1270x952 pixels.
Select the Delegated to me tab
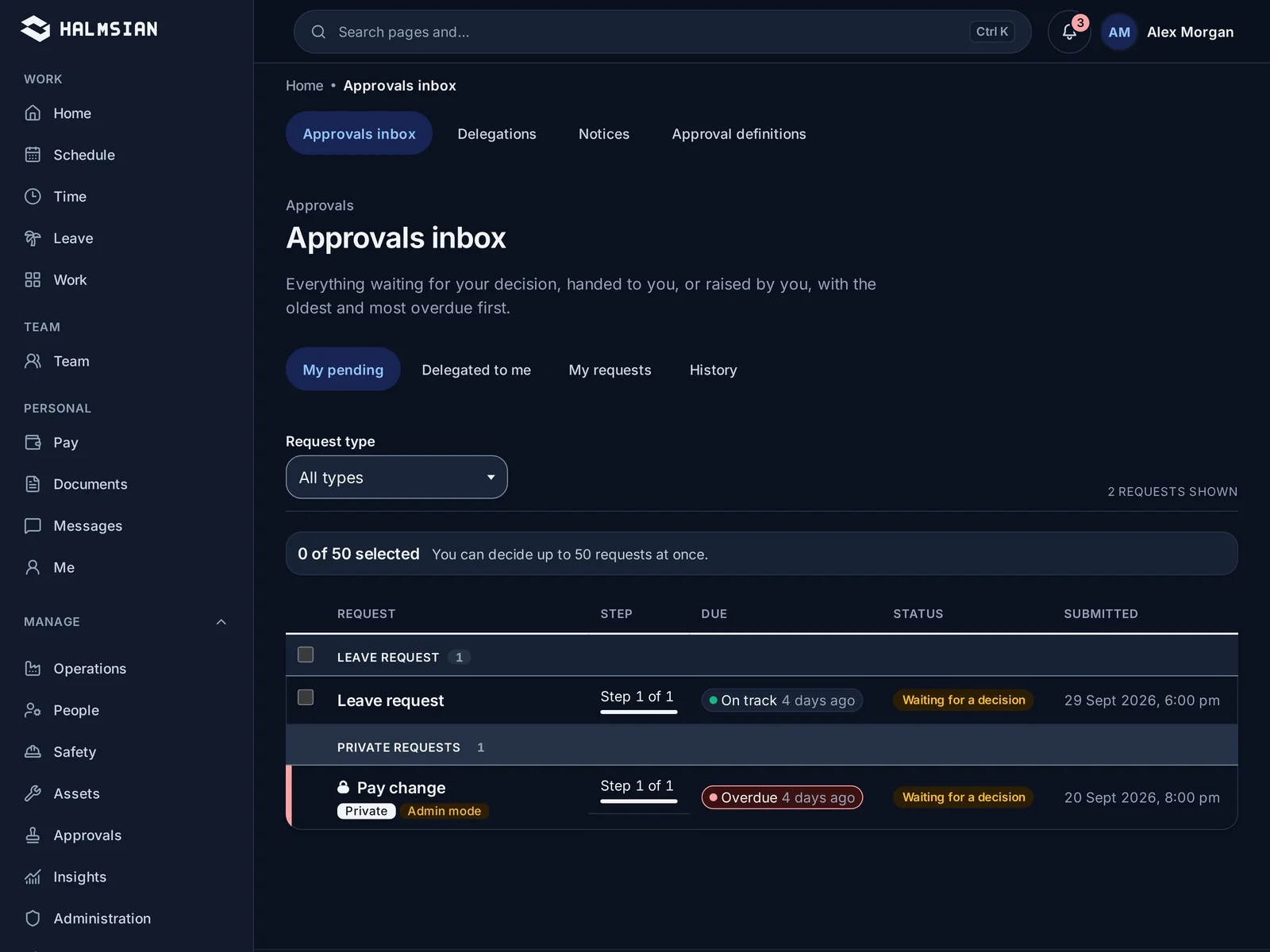476,370
